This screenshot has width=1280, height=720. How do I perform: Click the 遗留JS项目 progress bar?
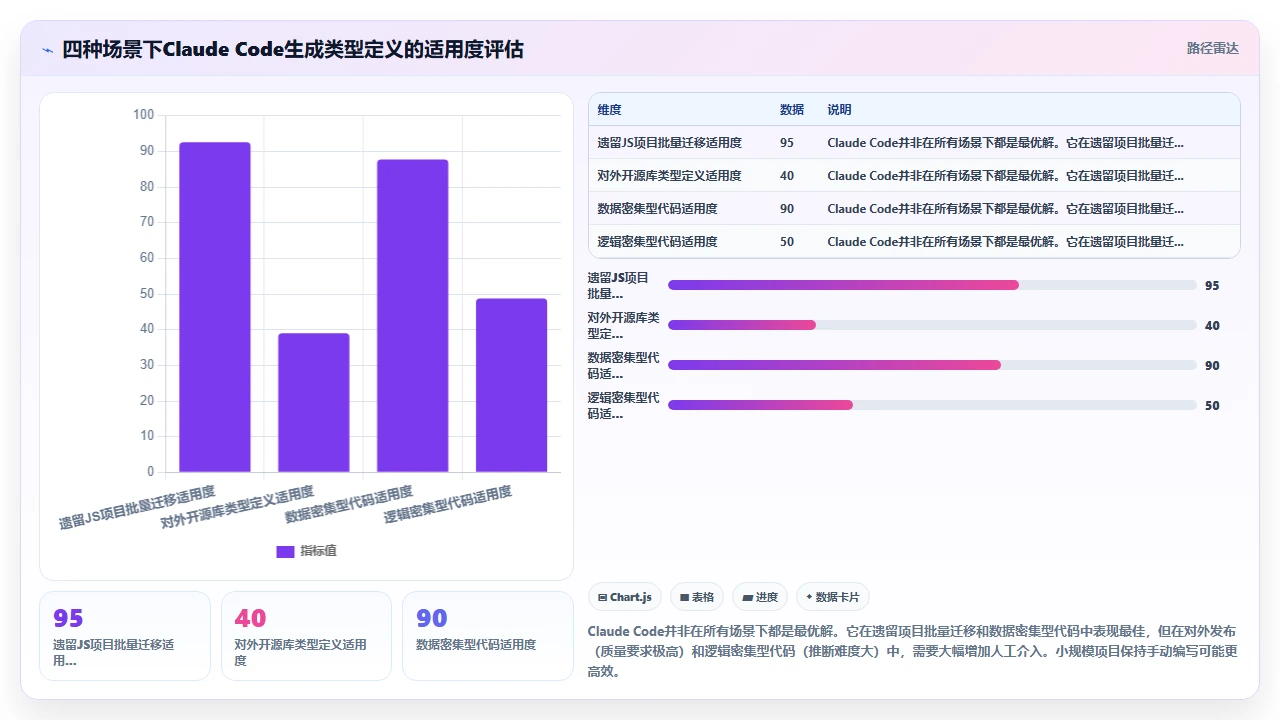click(932, 285)
